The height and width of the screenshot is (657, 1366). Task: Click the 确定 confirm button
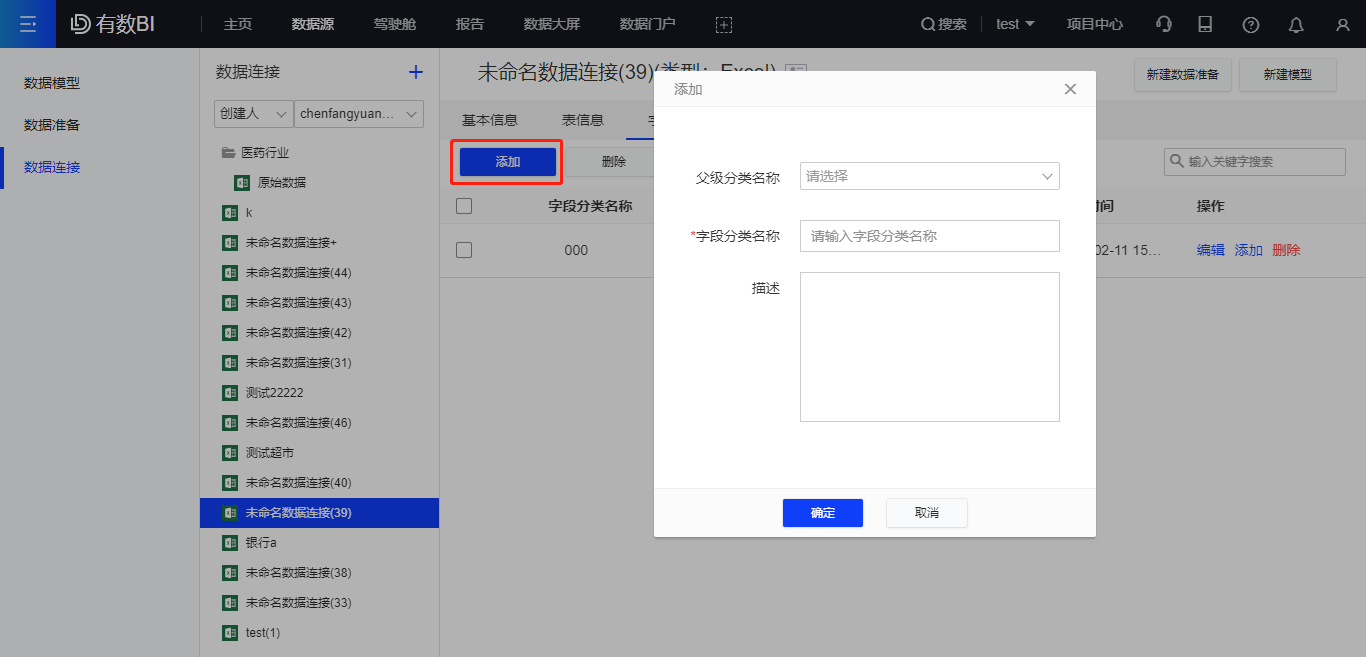pyautogui.click(x=822, y=512)
